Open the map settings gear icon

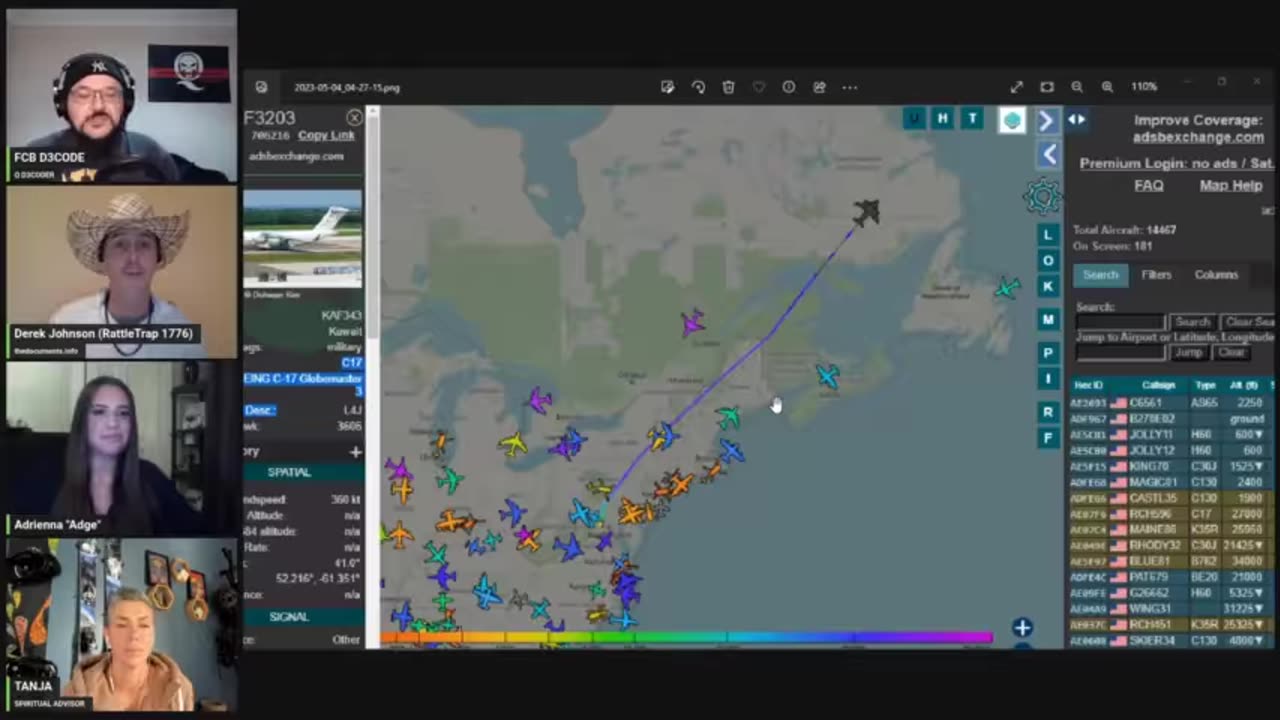pos(1042,197)
